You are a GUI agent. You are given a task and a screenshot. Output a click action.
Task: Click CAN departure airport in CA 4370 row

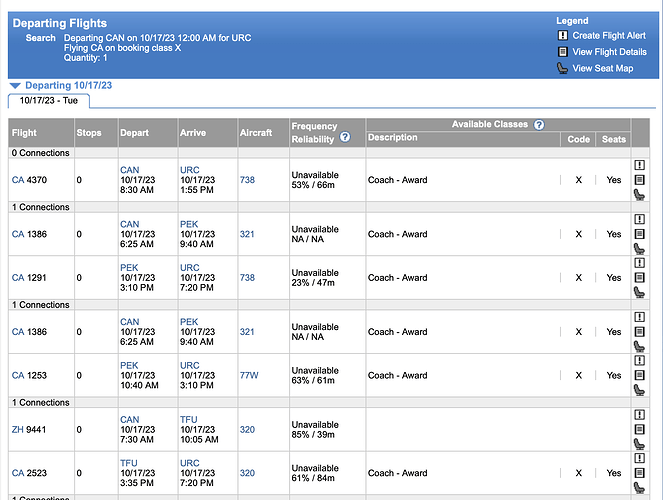click(129, 170)
